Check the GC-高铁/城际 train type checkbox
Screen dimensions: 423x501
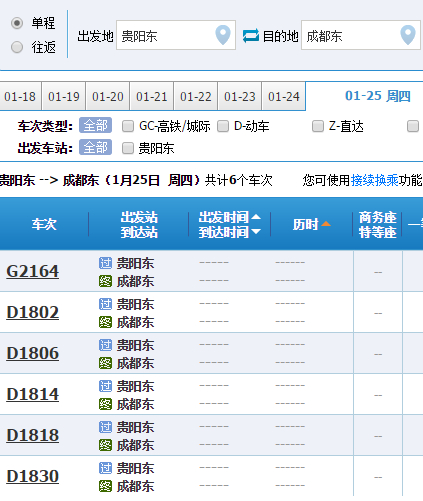[128, 126]
